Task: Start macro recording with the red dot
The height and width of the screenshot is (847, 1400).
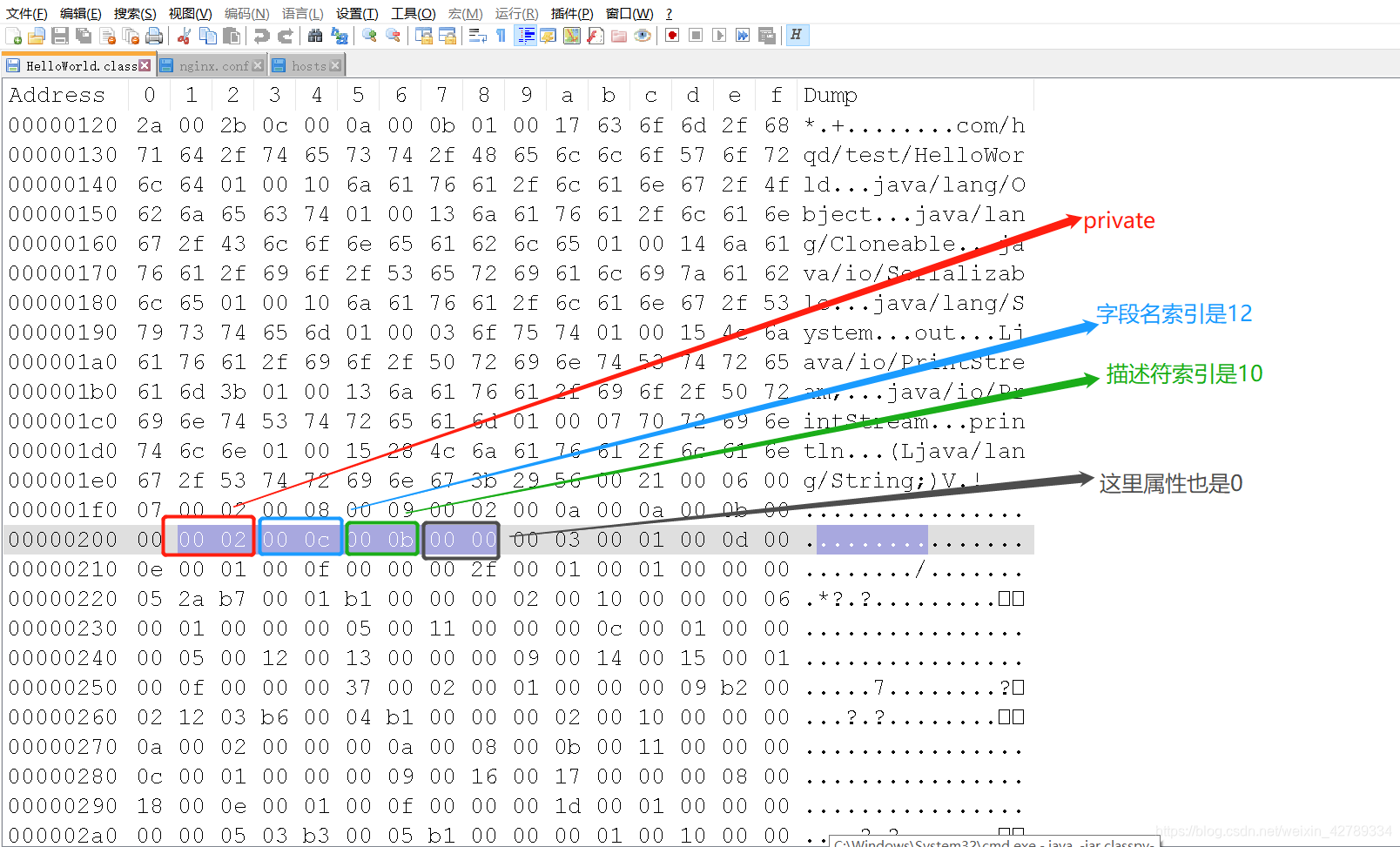Action: pyautogui.click(x=672, y=36)
